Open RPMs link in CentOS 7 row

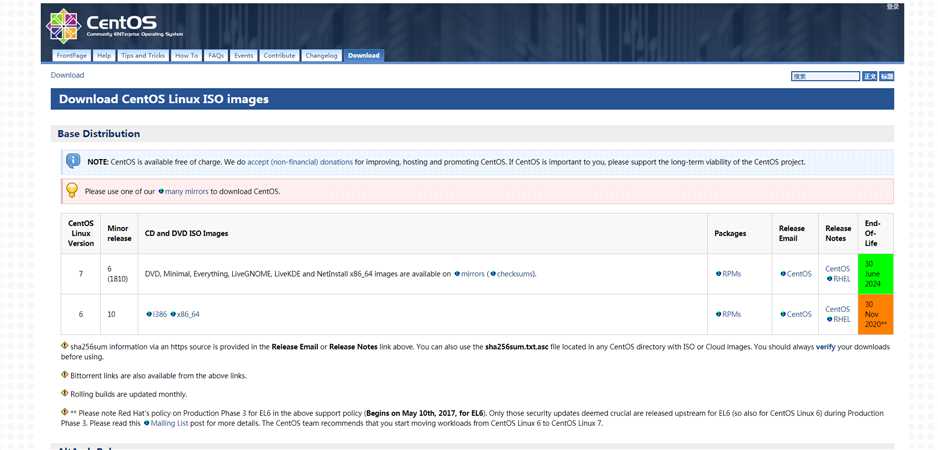coord(732,274)
